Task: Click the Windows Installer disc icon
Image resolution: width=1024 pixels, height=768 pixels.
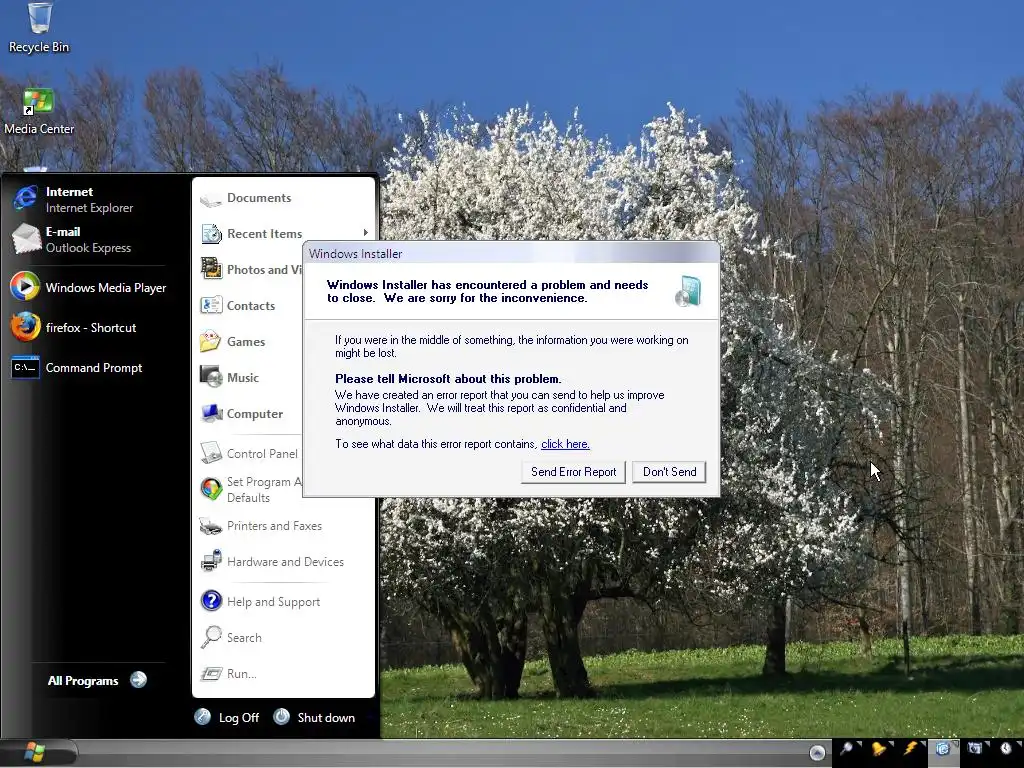Action: (688, 291)
